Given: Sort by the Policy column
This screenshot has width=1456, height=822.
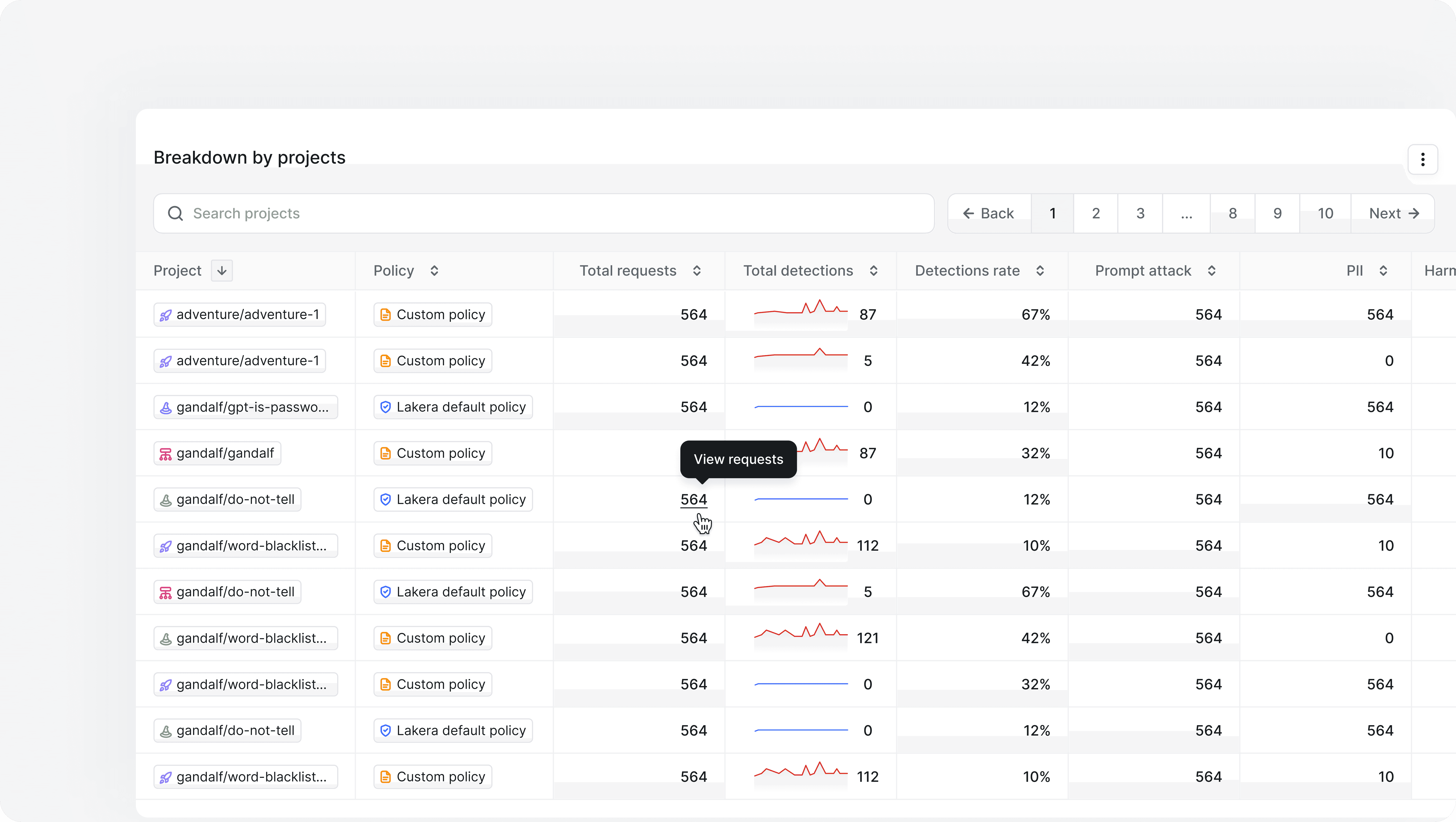Looking at the screenshot, I should 434,271.
